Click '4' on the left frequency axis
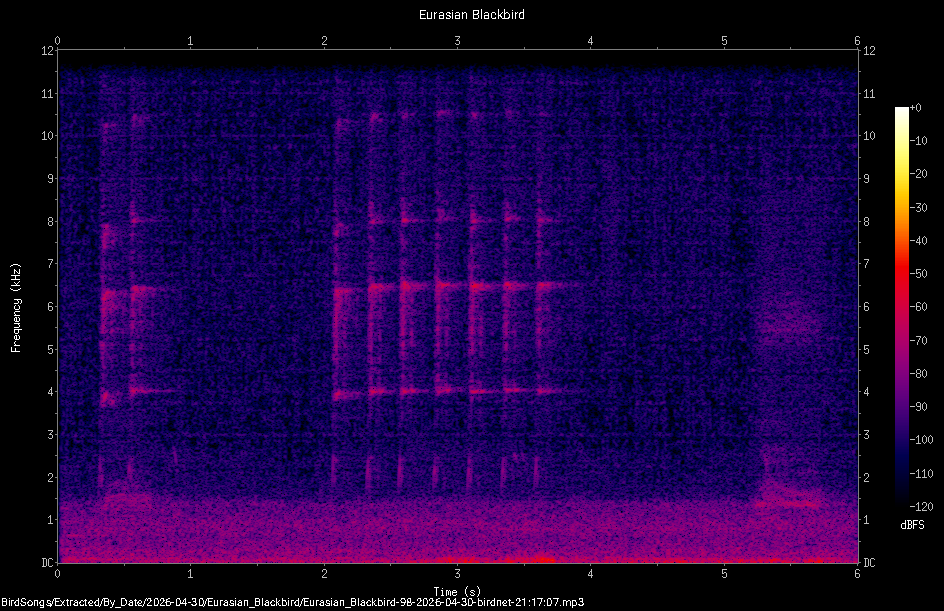The height and width of the screenshot is (611, 944). click(x=51, y=392)
